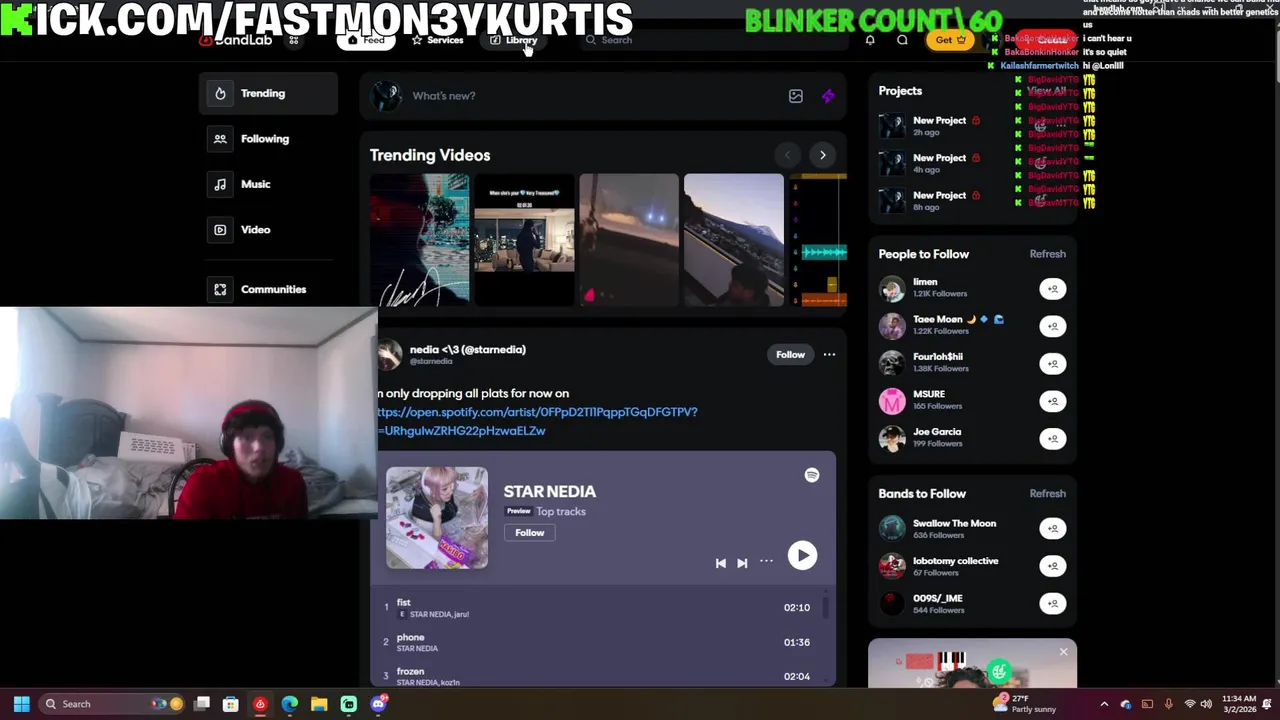Open Discord from taskbar
1280x720 pixels.
tap(378, 704)
